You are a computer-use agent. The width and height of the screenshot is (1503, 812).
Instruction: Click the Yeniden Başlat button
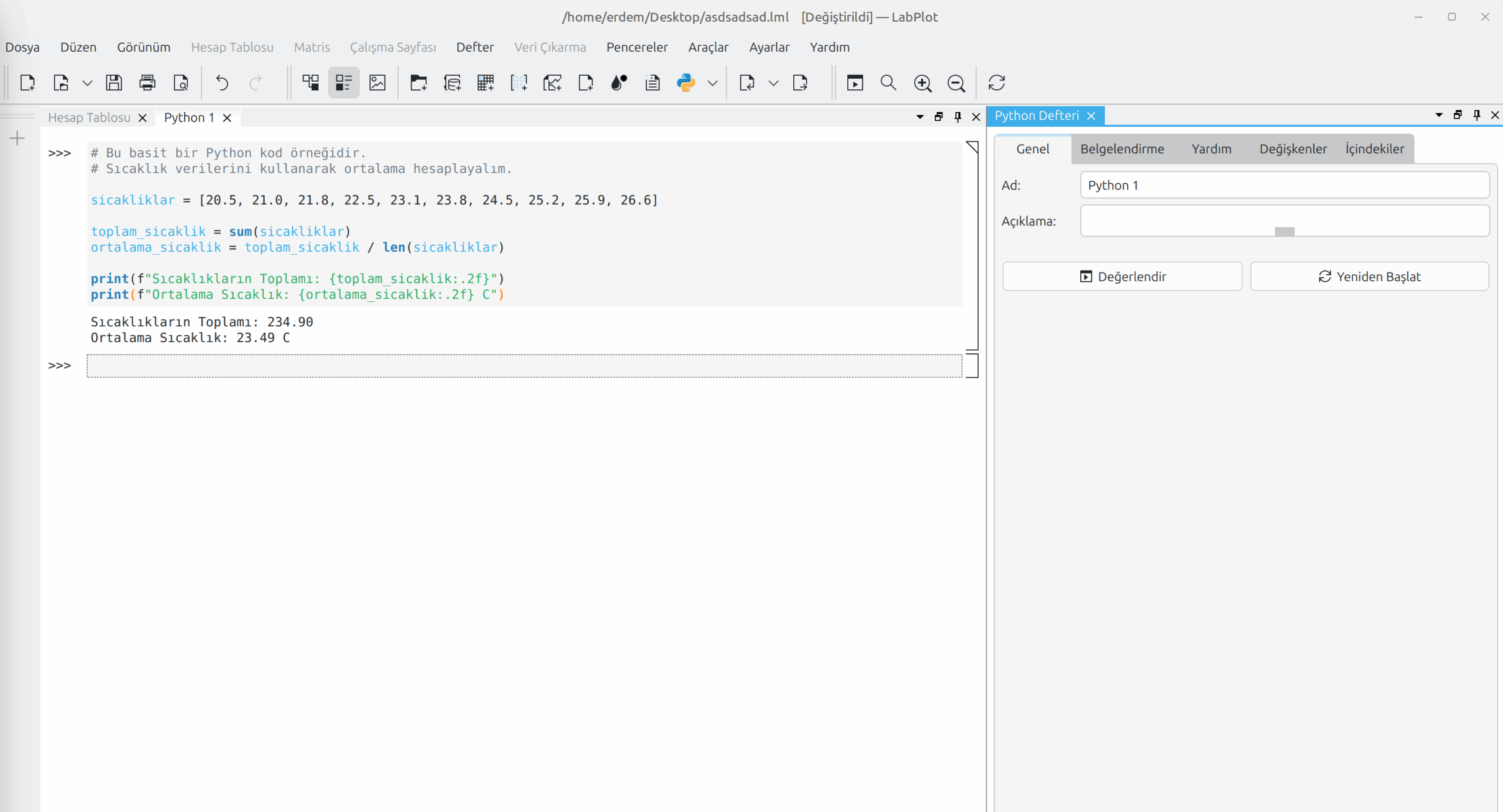coord(1370,277)
